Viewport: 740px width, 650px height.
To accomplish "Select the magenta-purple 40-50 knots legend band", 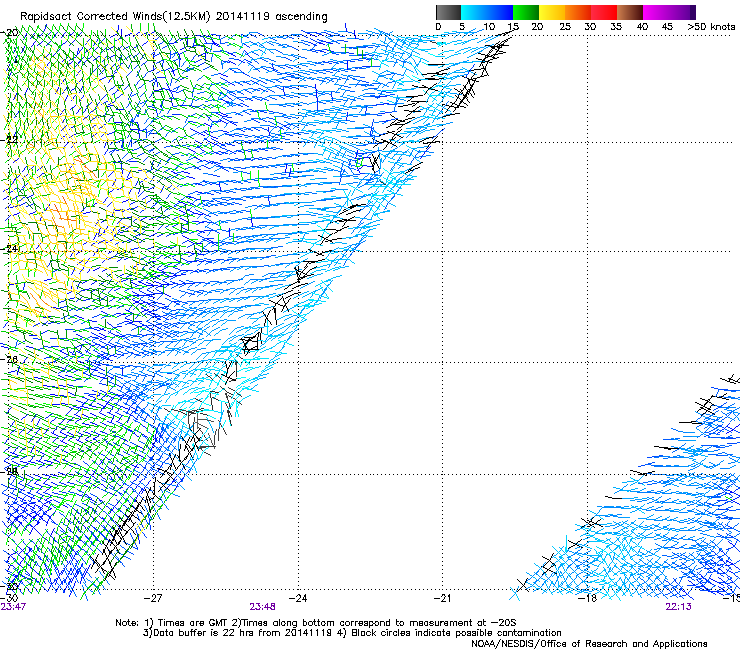I will tap(669, 12).
